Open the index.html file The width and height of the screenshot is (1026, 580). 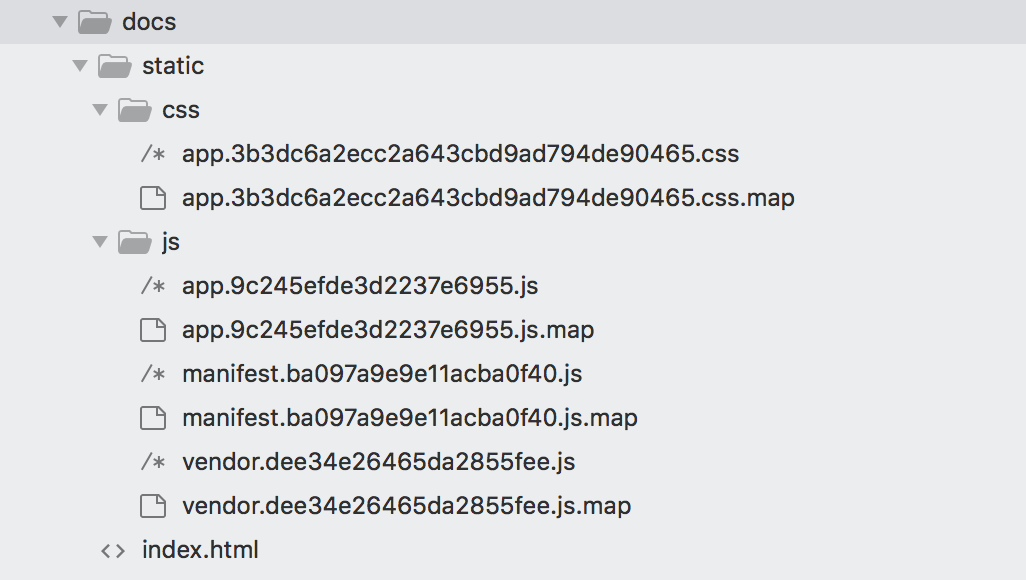[200, 550]
